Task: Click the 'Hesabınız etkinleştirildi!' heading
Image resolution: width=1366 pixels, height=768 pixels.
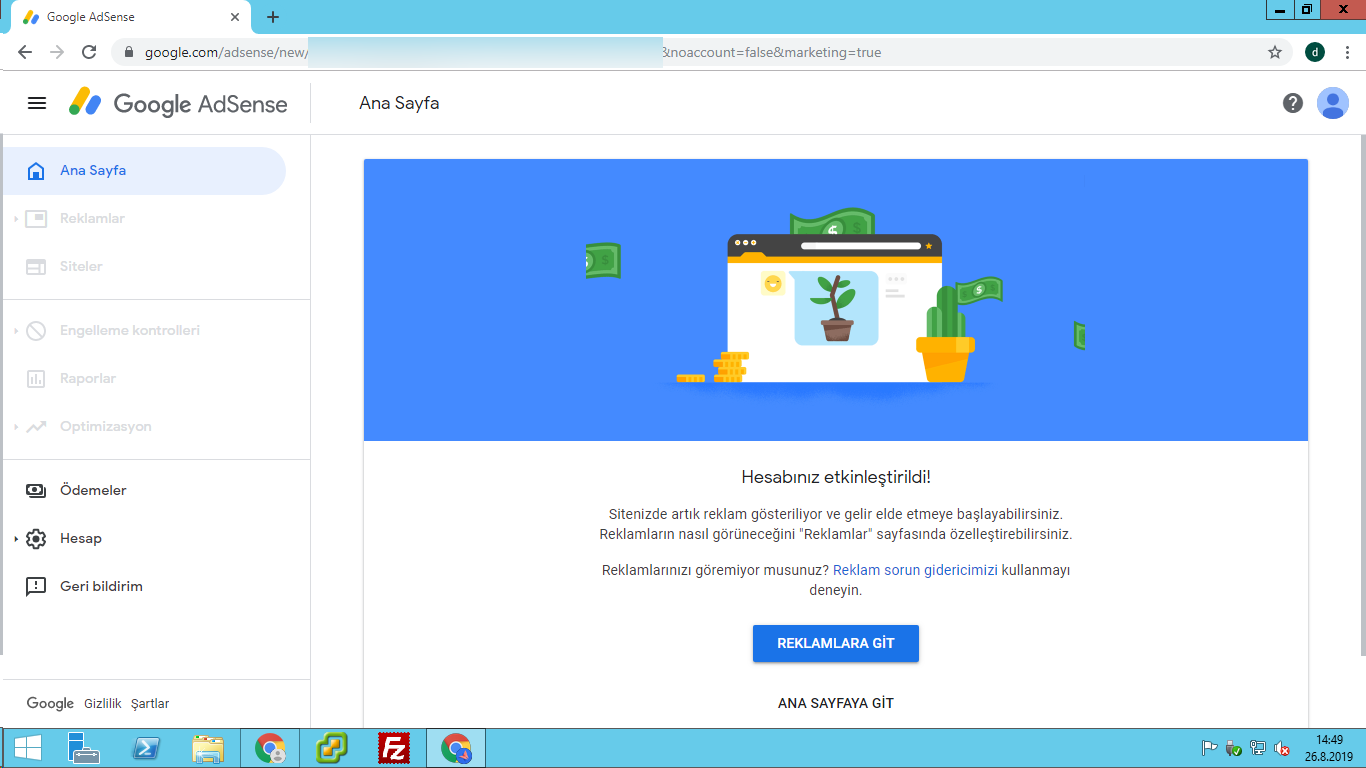Action: 836,477
